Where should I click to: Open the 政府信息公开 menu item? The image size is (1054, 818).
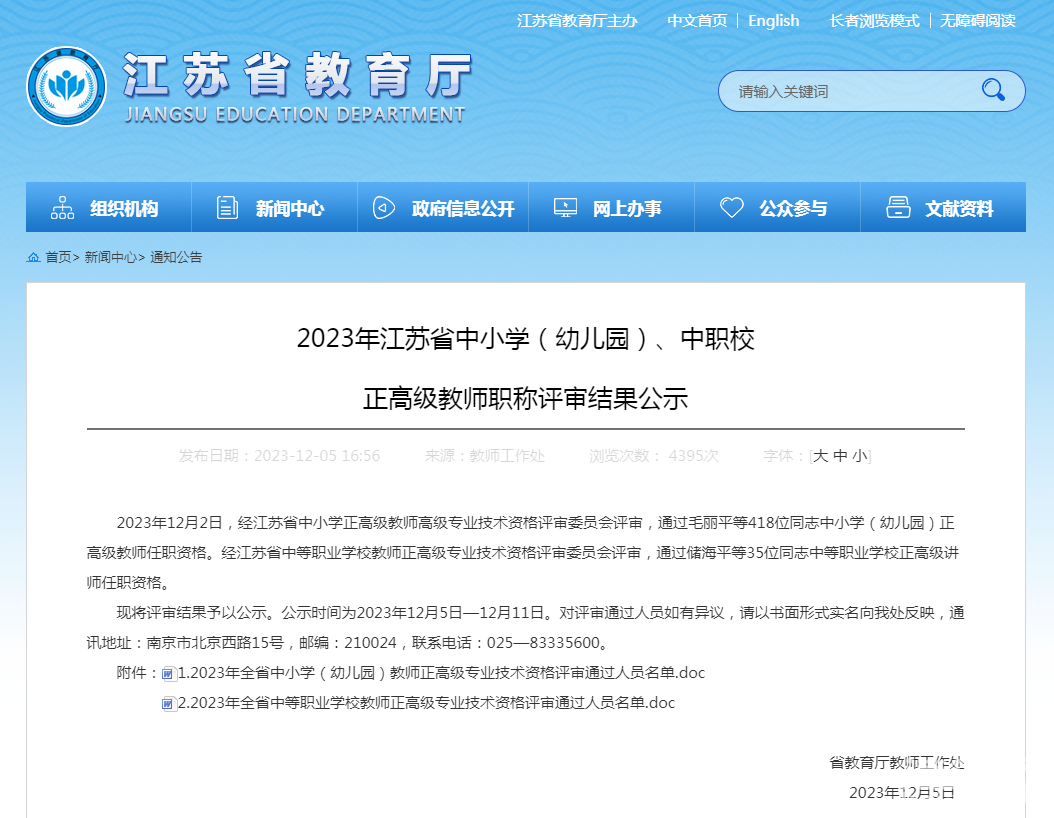pyautogui.click(x=444, y=208)
